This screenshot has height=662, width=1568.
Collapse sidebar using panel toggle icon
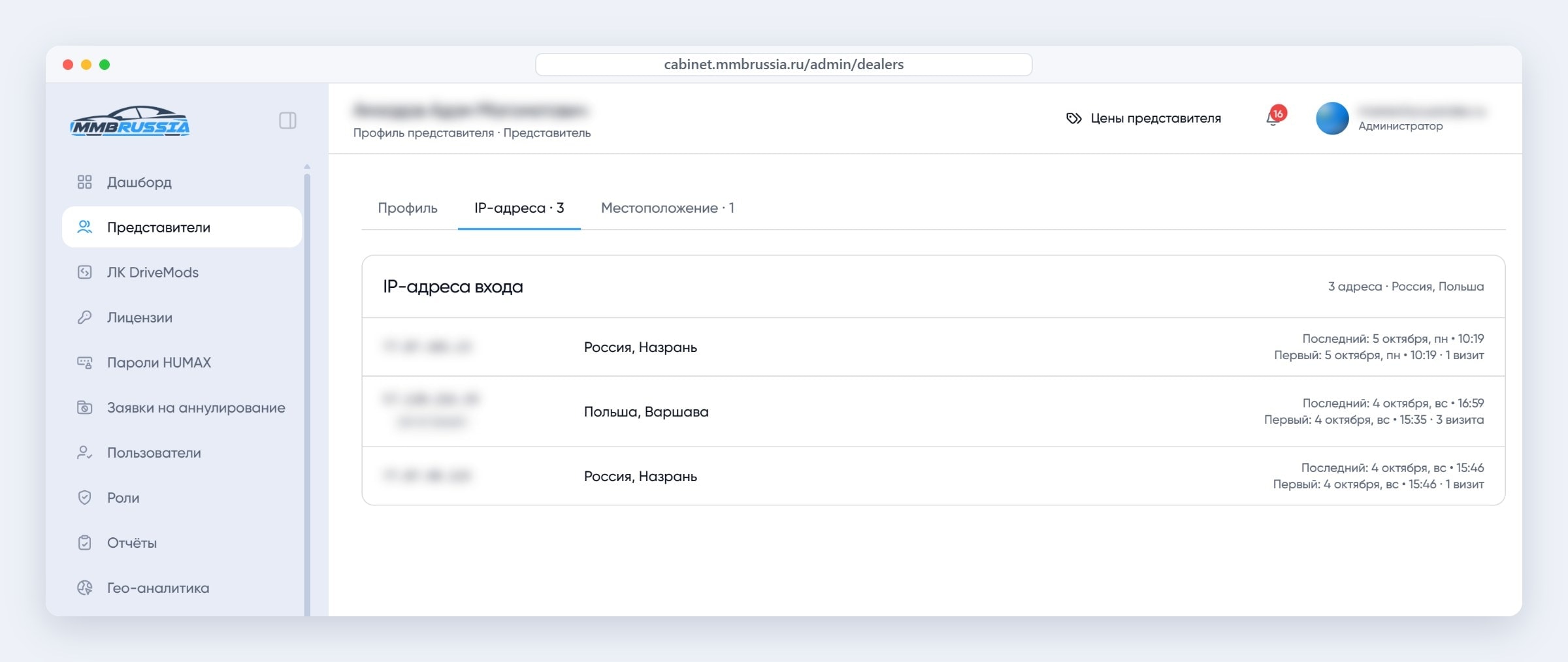click(287, 121)
